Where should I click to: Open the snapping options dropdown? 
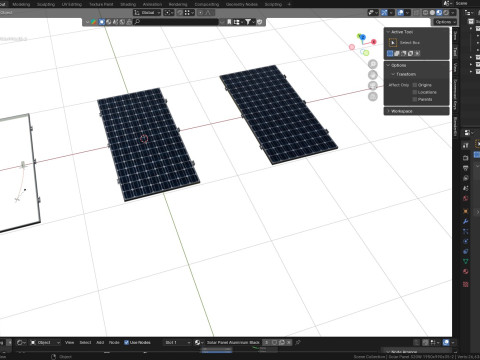point(189,13)
